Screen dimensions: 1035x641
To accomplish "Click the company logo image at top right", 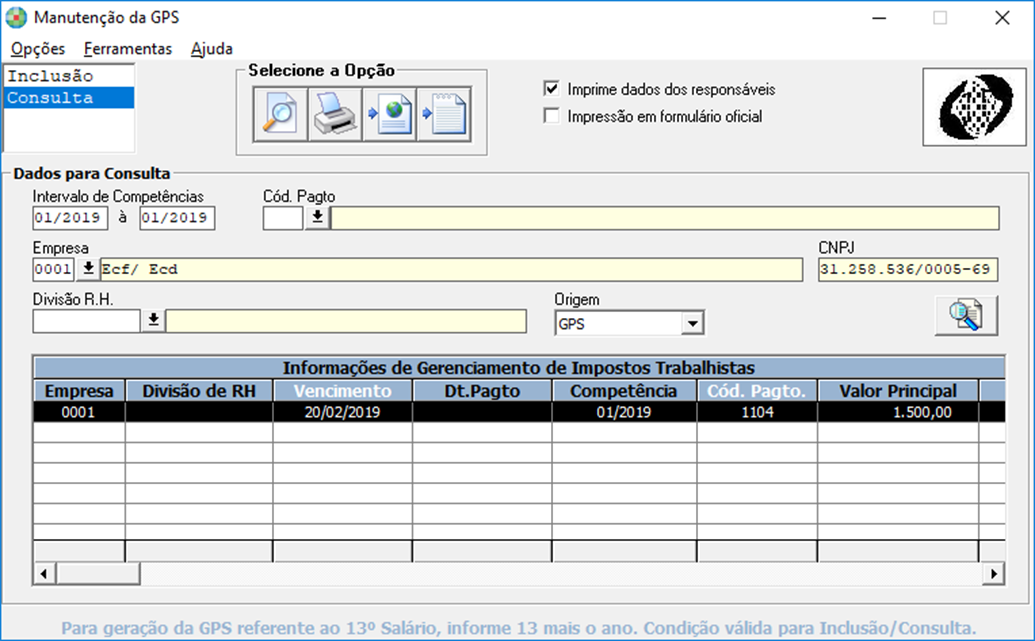I will click(974, 107).
